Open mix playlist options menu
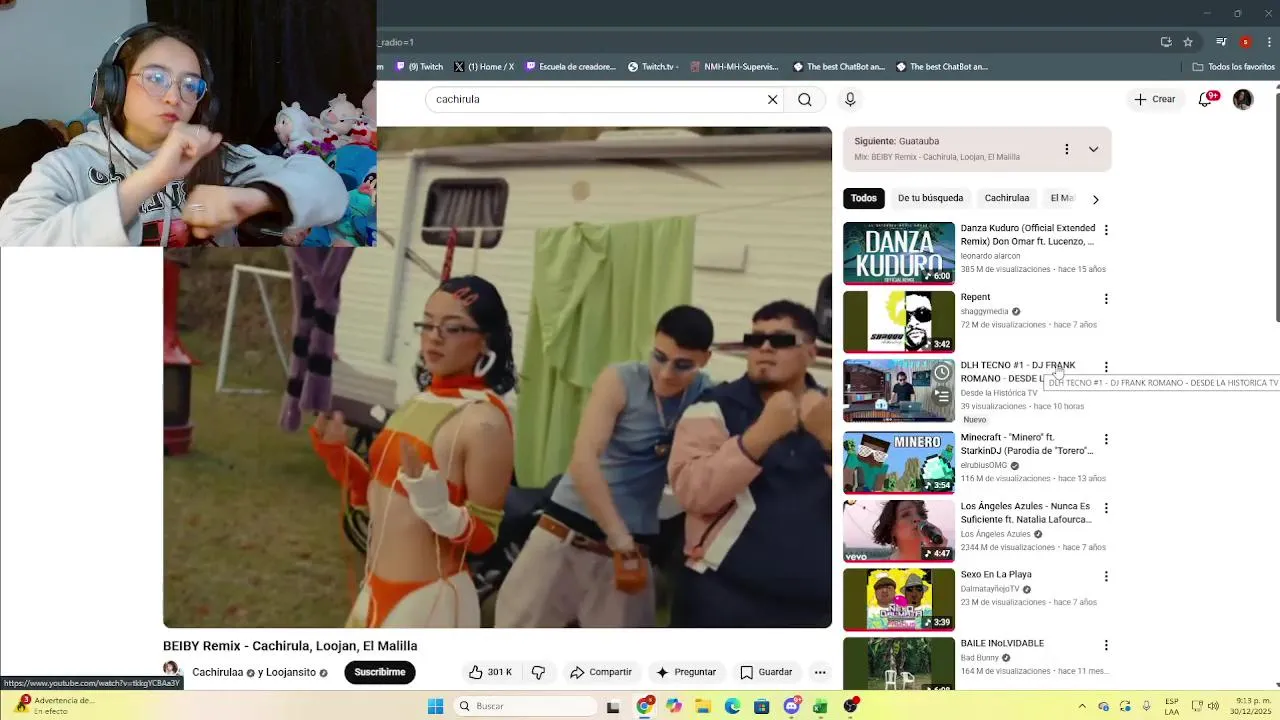The height and width of the screenshot is (720, 1280). tap(1066, 149)
